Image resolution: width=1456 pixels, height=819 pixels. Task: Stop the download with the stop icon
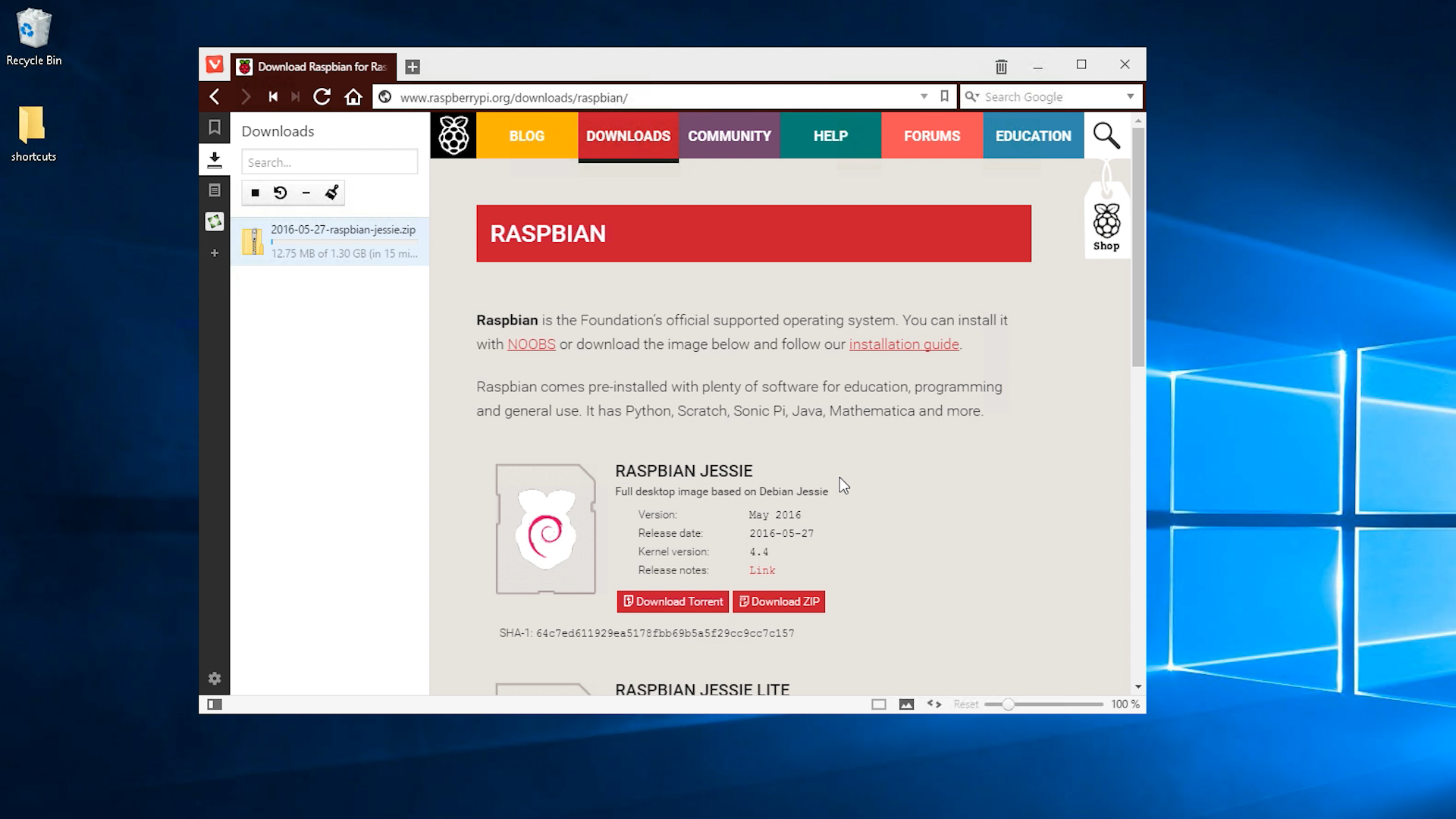pyautogui.click(x=256, y=193)
